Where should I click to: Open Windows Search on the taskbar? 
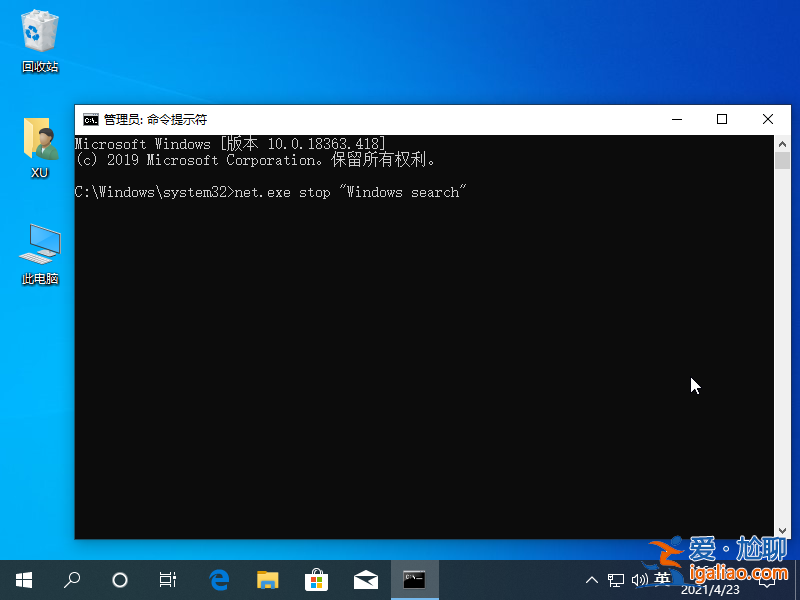[71, 580]
